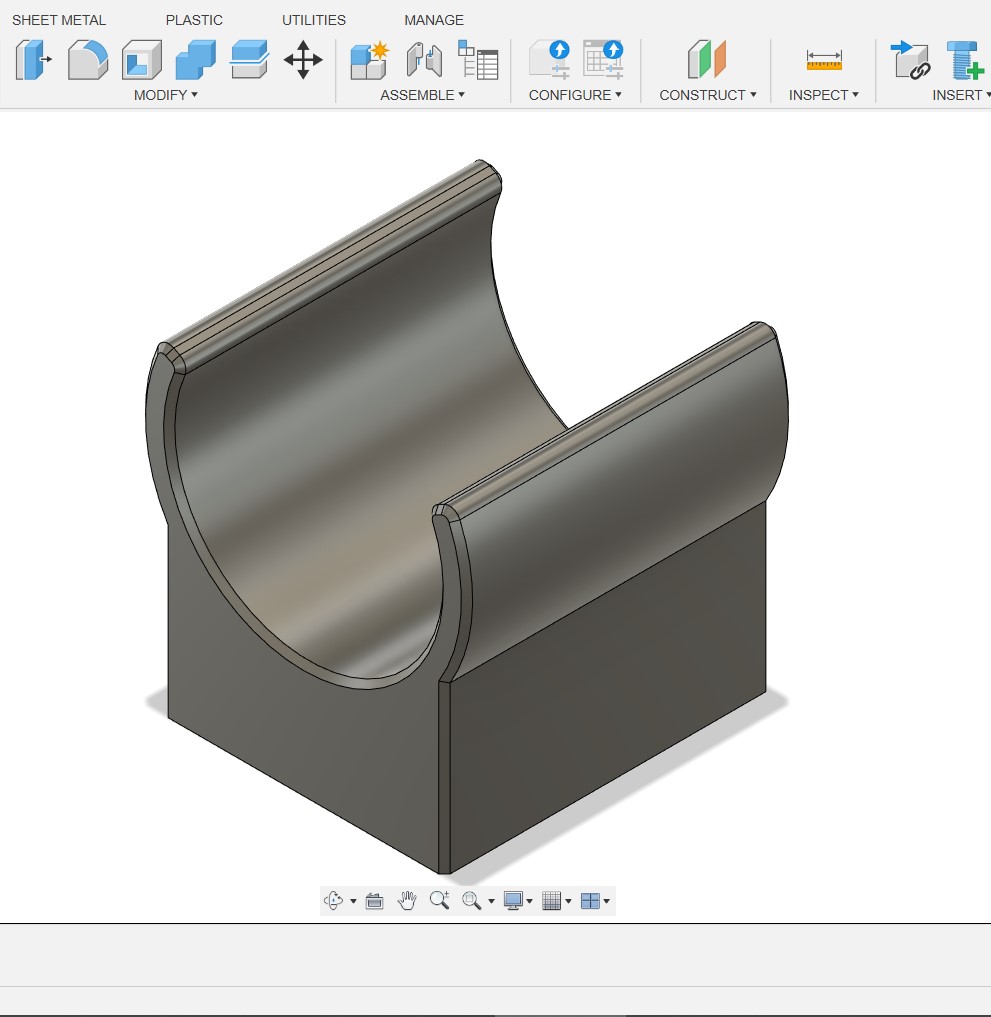Open the INSERT dropdown menu

tap(961, 95)
